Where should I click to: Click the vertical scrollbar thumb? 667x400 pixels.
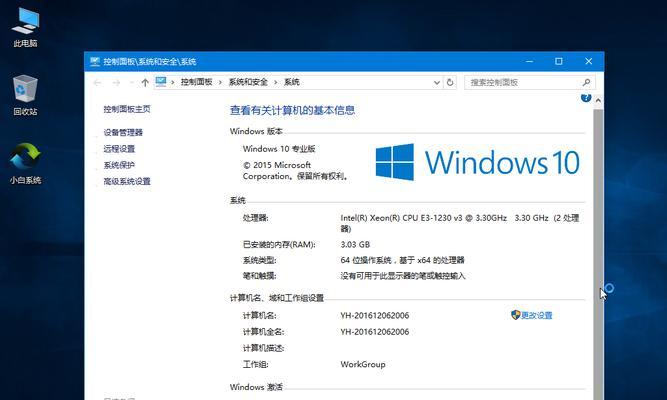[598, 255]
